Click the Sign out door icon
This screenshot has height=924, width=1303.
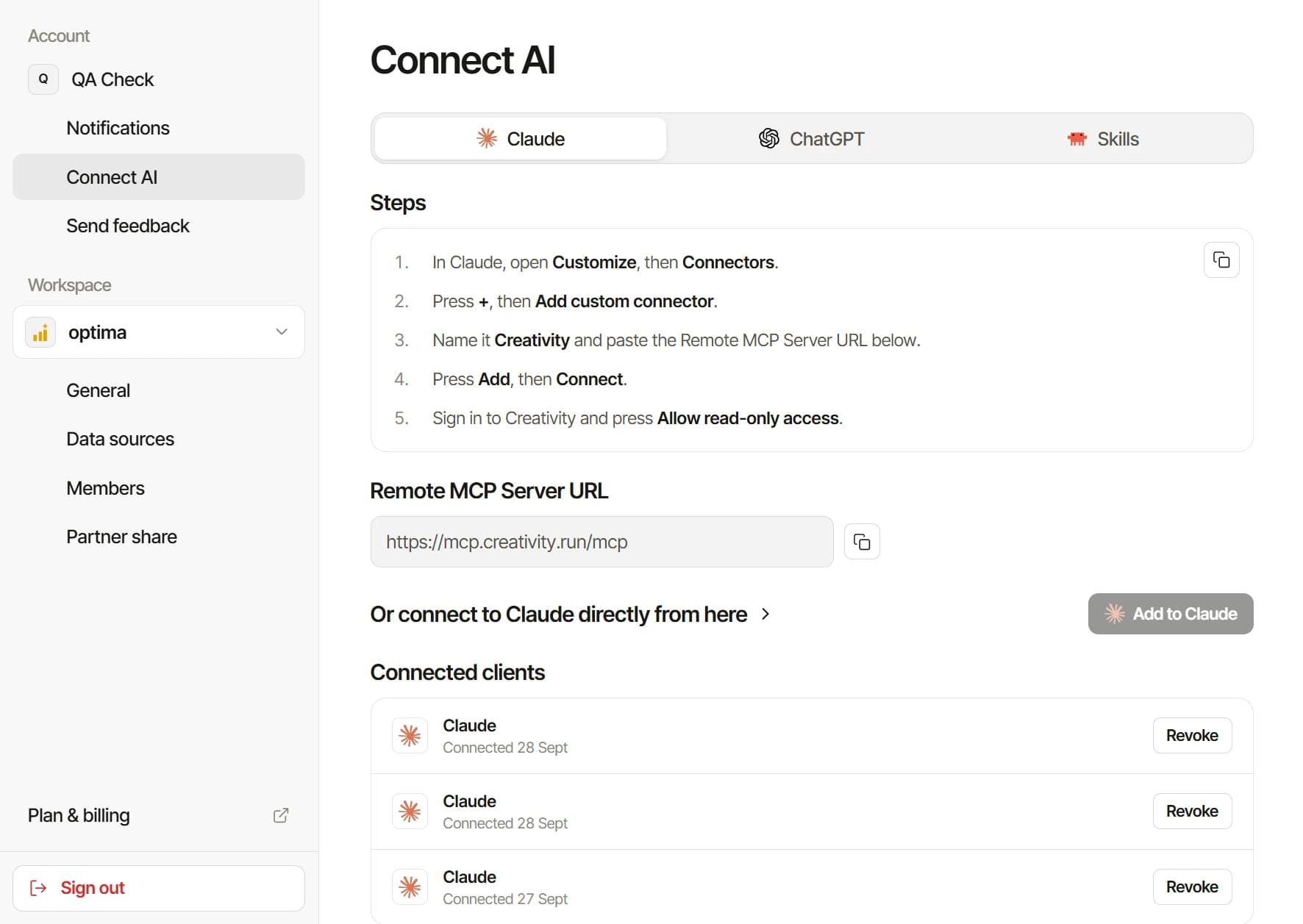pyautogui.click(x=38, y=888)
